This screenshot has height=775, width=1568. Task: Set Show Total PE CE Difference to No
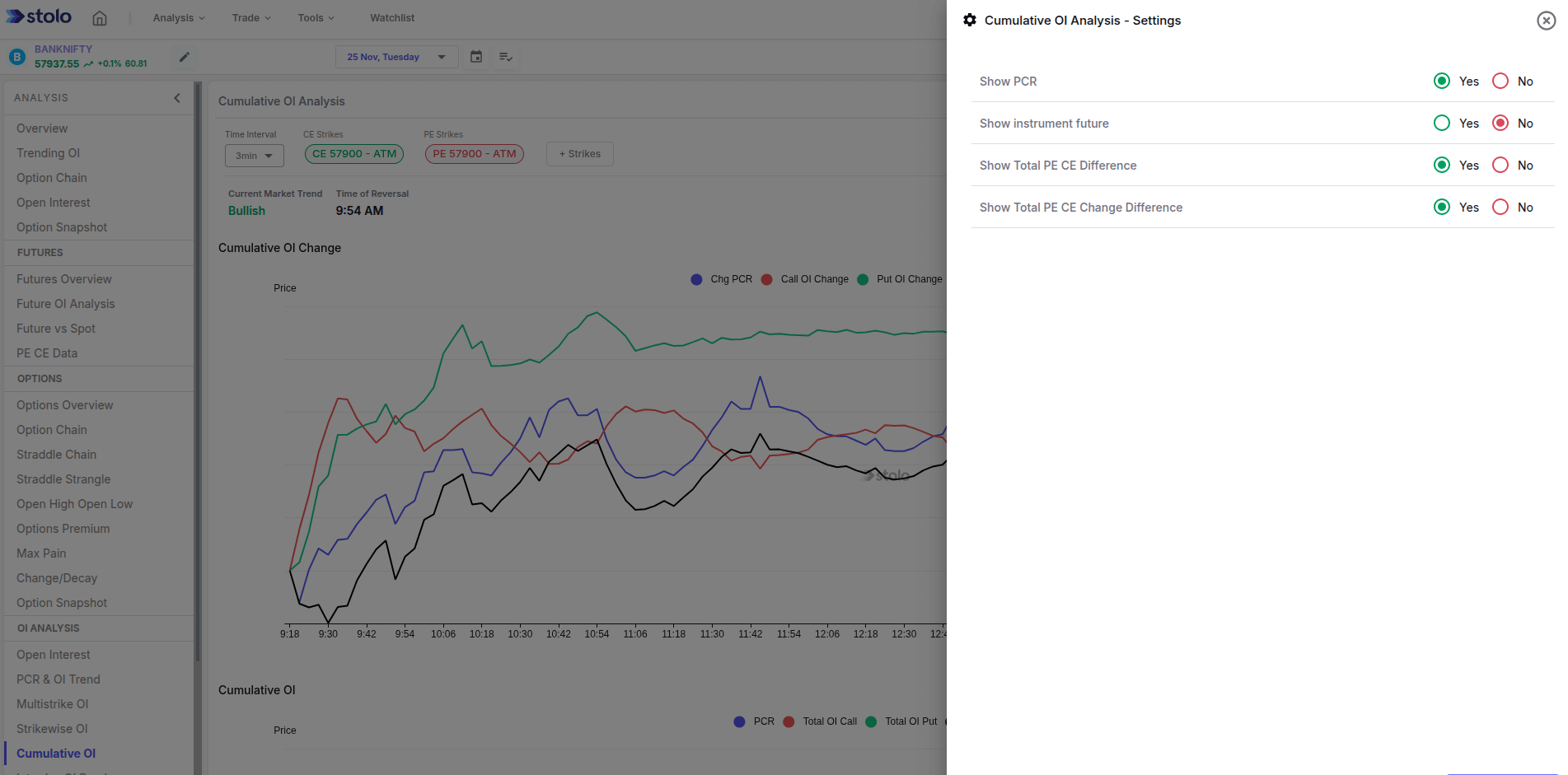point(1500,165)
